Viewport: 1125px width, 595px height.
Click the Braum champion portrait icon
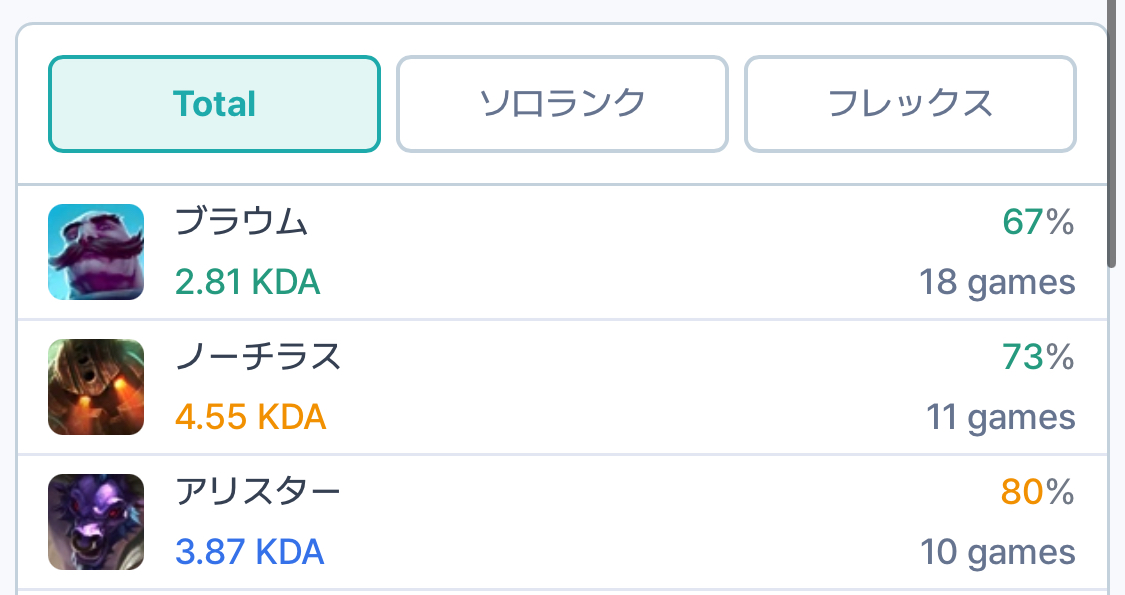coord(96,252)
